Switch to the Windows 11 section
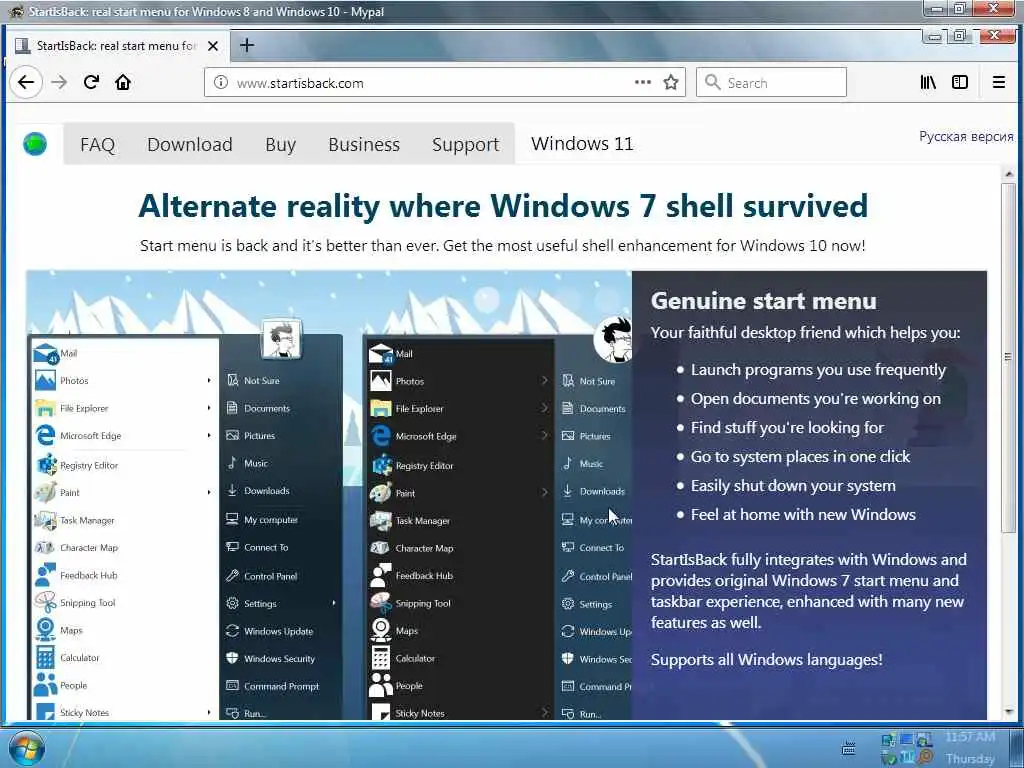Screen dimensions: 1024x768 click(582, 144)
